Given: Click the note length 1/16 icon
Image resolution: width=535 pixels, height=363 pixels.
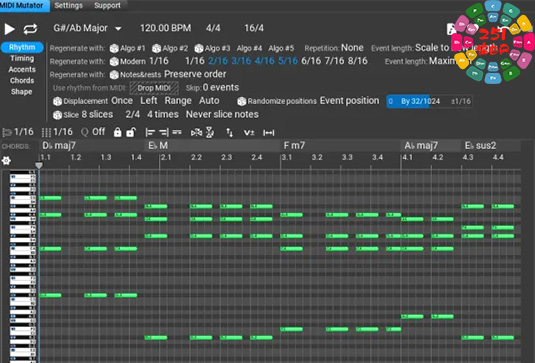Looking at the screenshot, I should tap(6, 132).
